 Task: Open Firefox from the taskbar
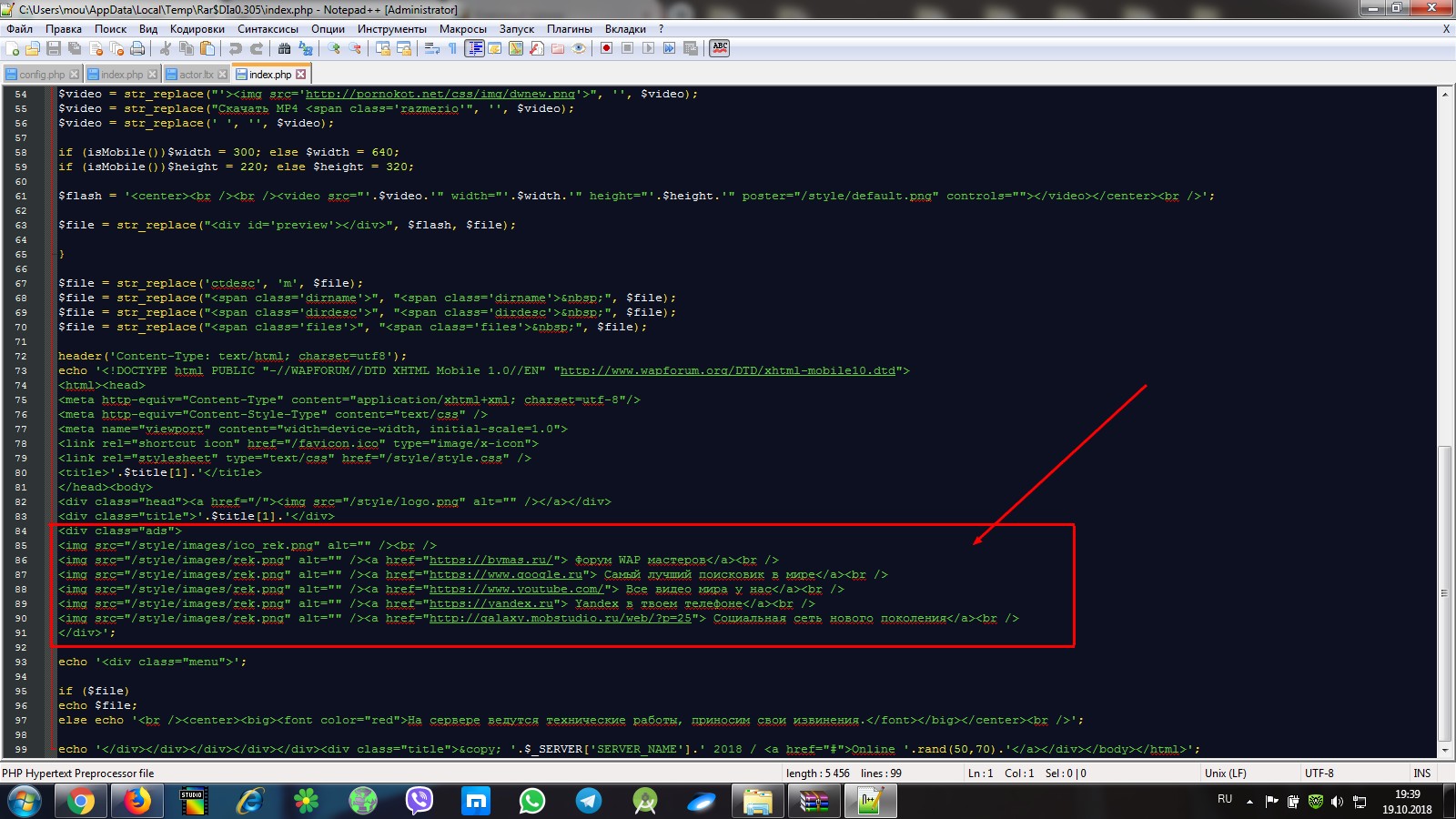pyautogui.click(x=137, y=801)
